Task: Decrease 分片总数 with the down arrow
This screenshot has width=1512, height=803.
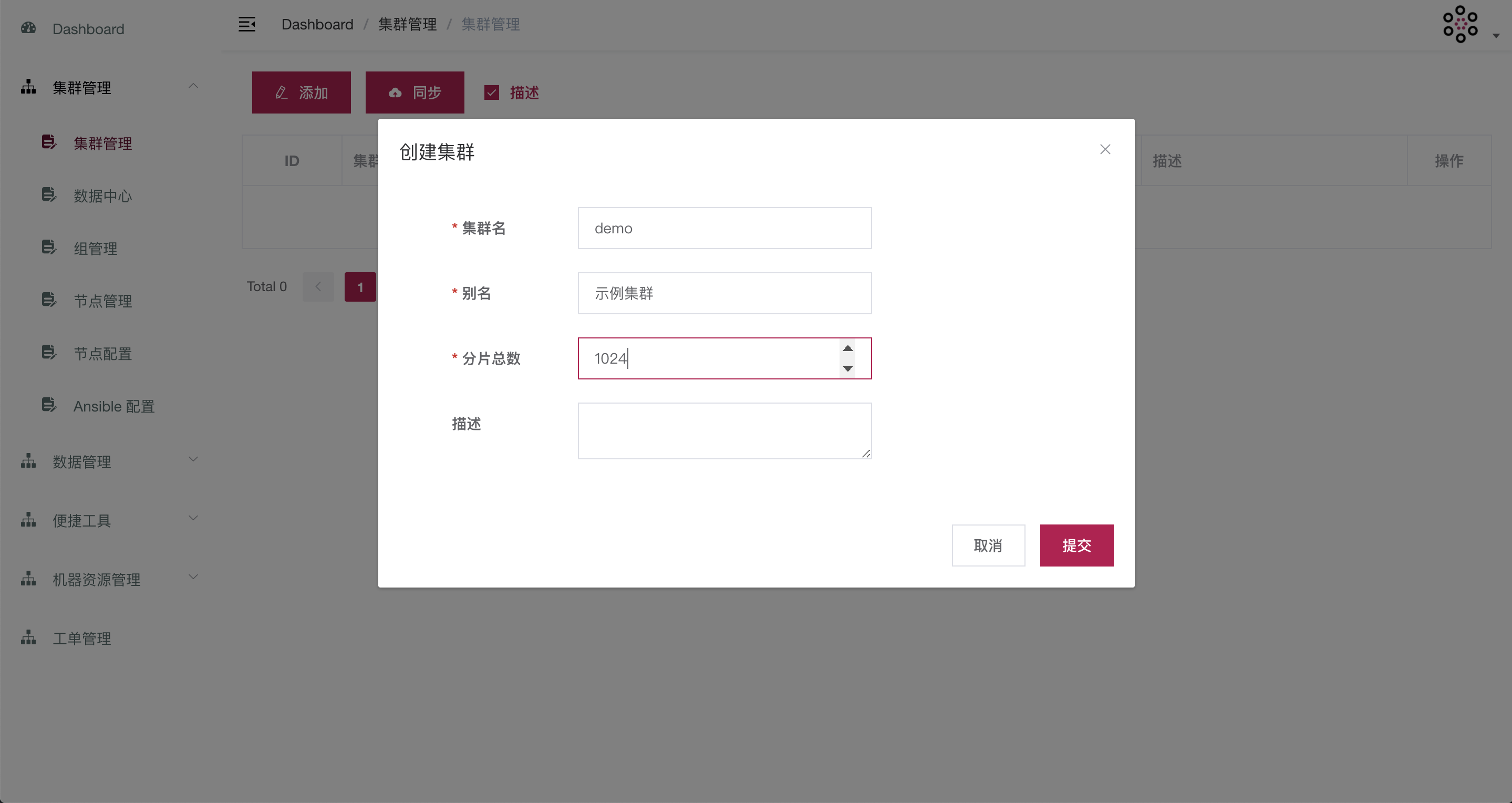Action: point(847,368)
